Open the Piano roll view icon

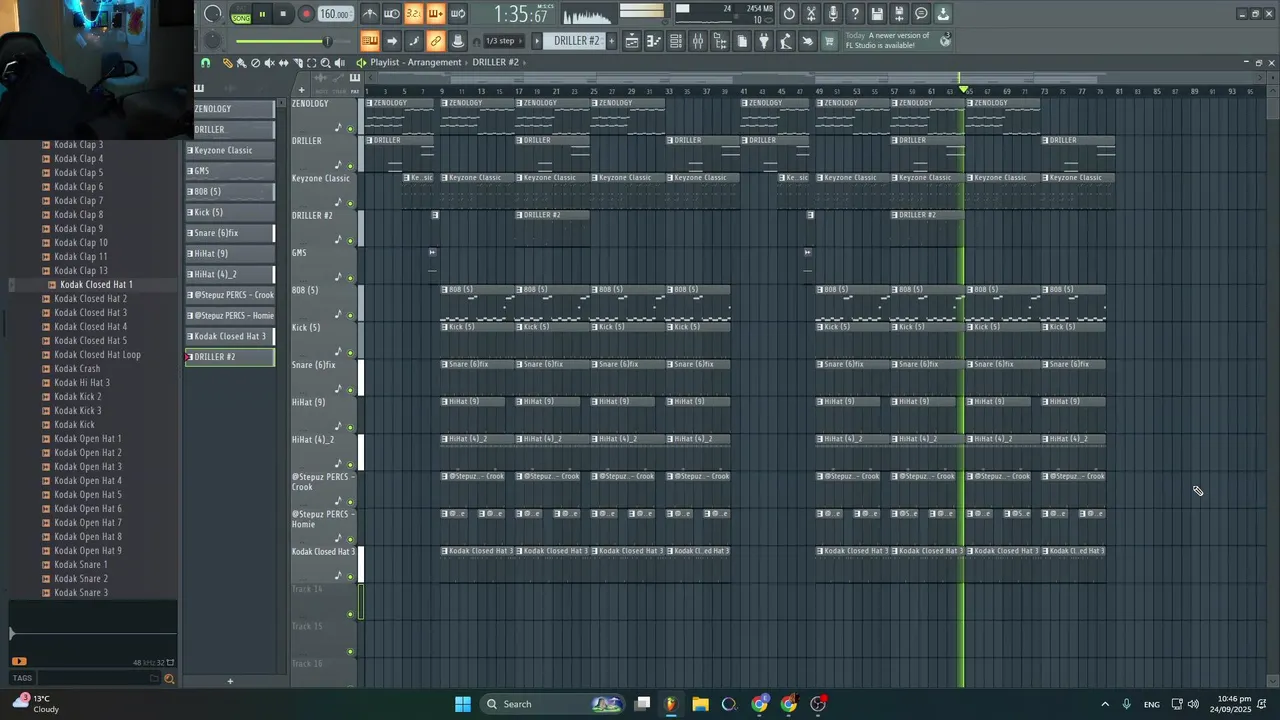[x=654, y=41]
